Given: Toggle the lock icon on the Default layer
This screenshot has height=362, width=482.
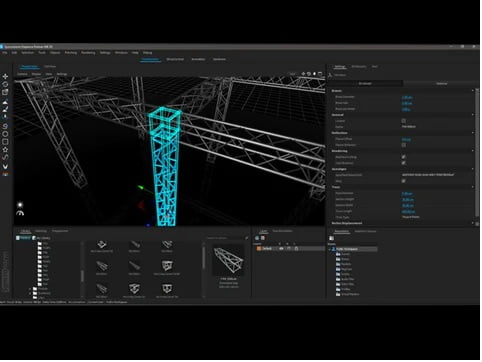Looking at the screenshot, I should pyautogui.click(x=297, y=249).
